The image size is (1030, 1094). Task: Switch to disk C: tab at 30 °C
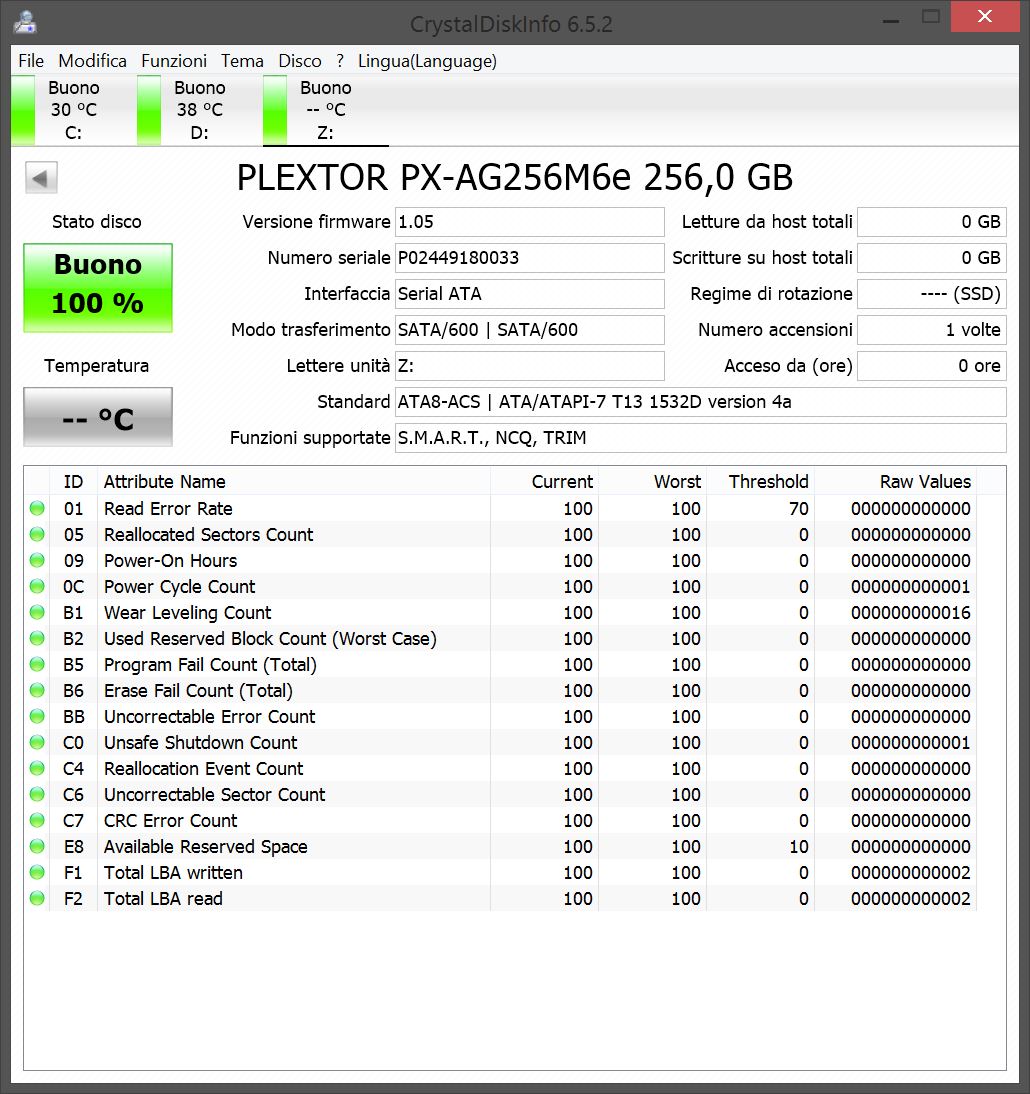[73, 110]
